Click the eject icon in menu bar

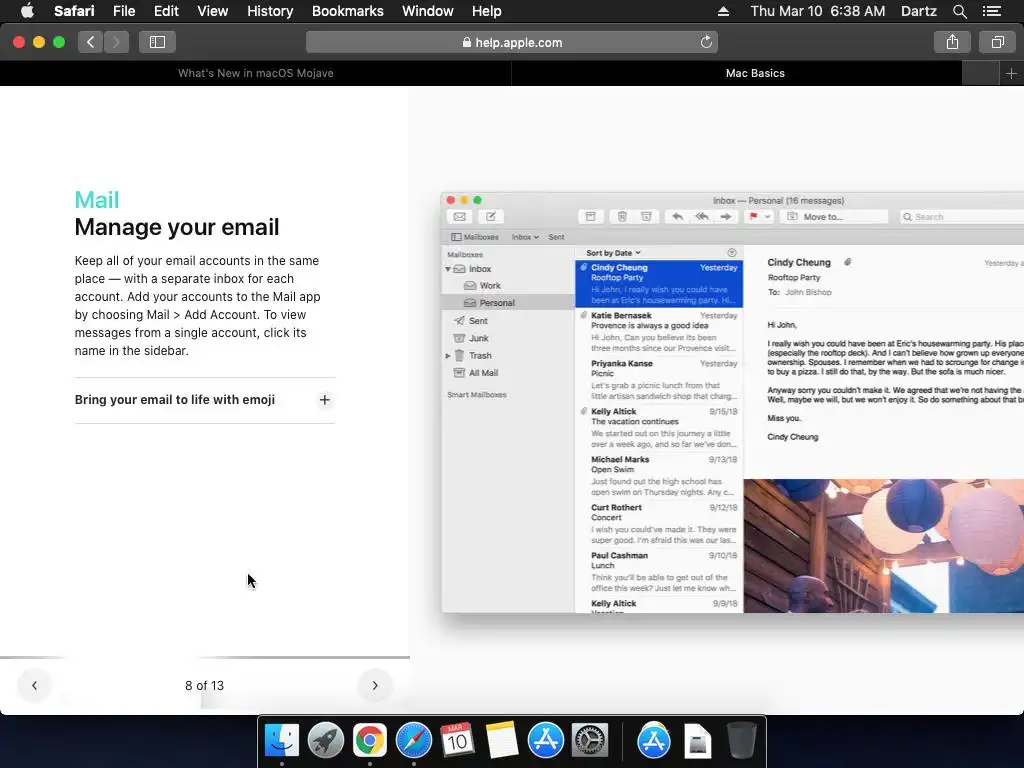[723, 11]
